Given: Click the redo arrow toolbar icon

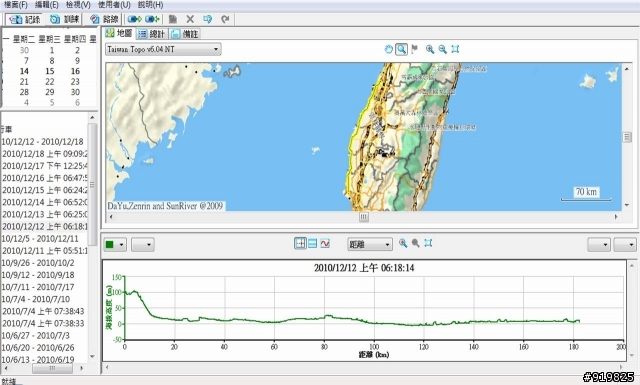Looking at the screenshot, I should (225, 19).
